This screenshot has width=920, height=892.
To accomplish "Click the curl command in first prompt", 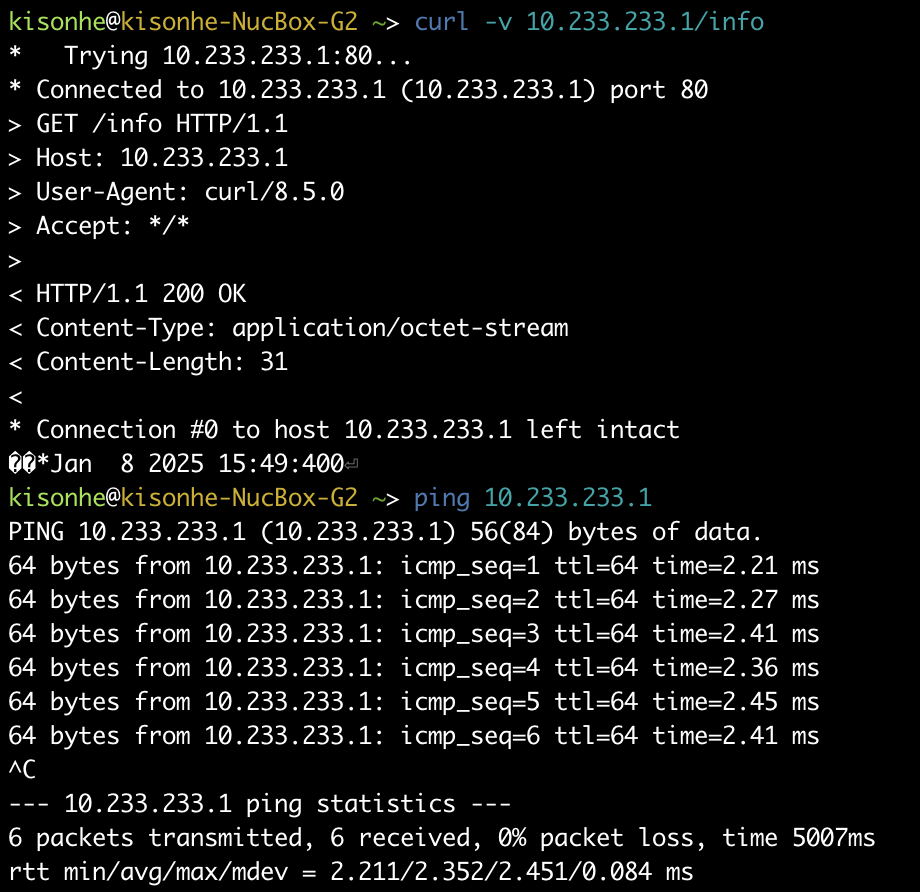I will [441, 22].
